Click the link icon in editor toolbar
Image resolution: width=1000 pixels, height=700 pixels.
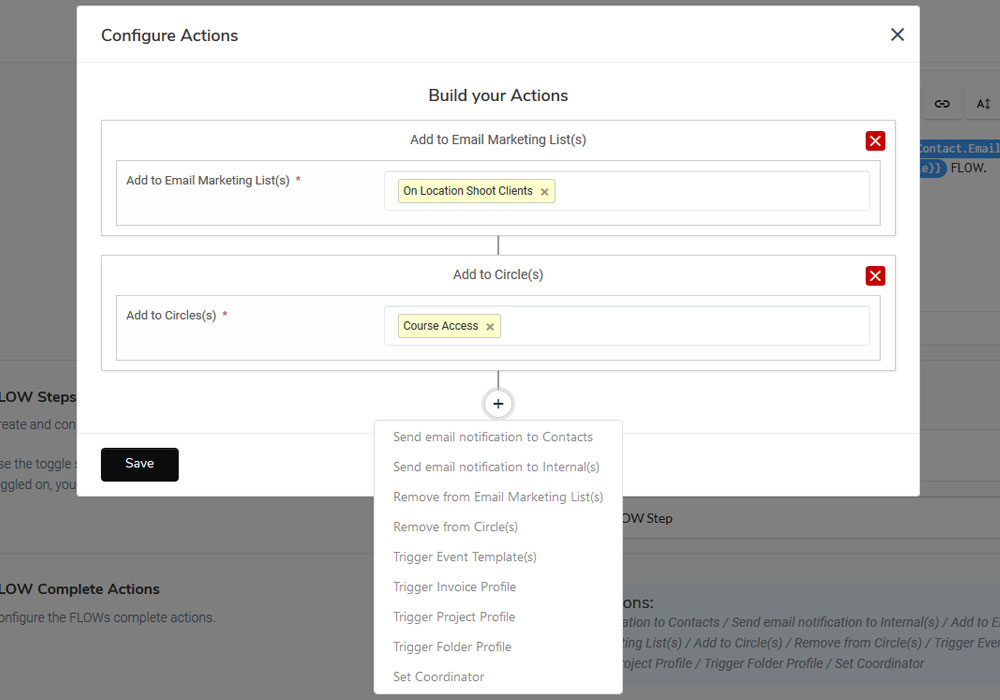[942, 104]
